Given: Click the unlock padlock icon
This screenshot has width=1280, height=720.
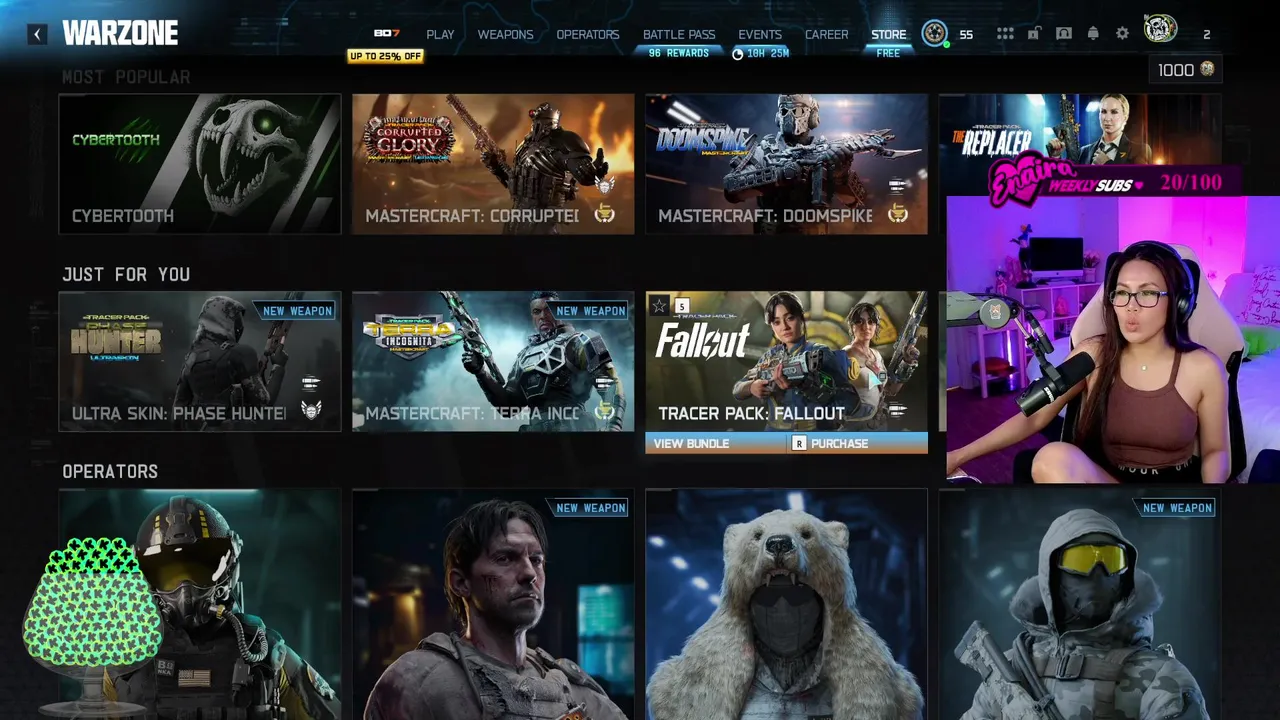Looking at the screenshot, I should (1034, 34).
